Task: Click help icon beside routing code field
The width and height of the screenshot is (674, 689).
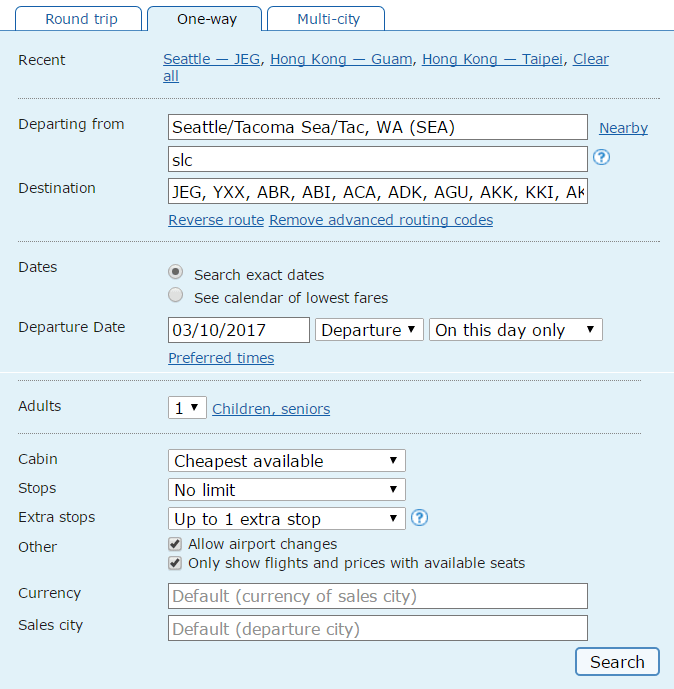Action: (602, 158)
